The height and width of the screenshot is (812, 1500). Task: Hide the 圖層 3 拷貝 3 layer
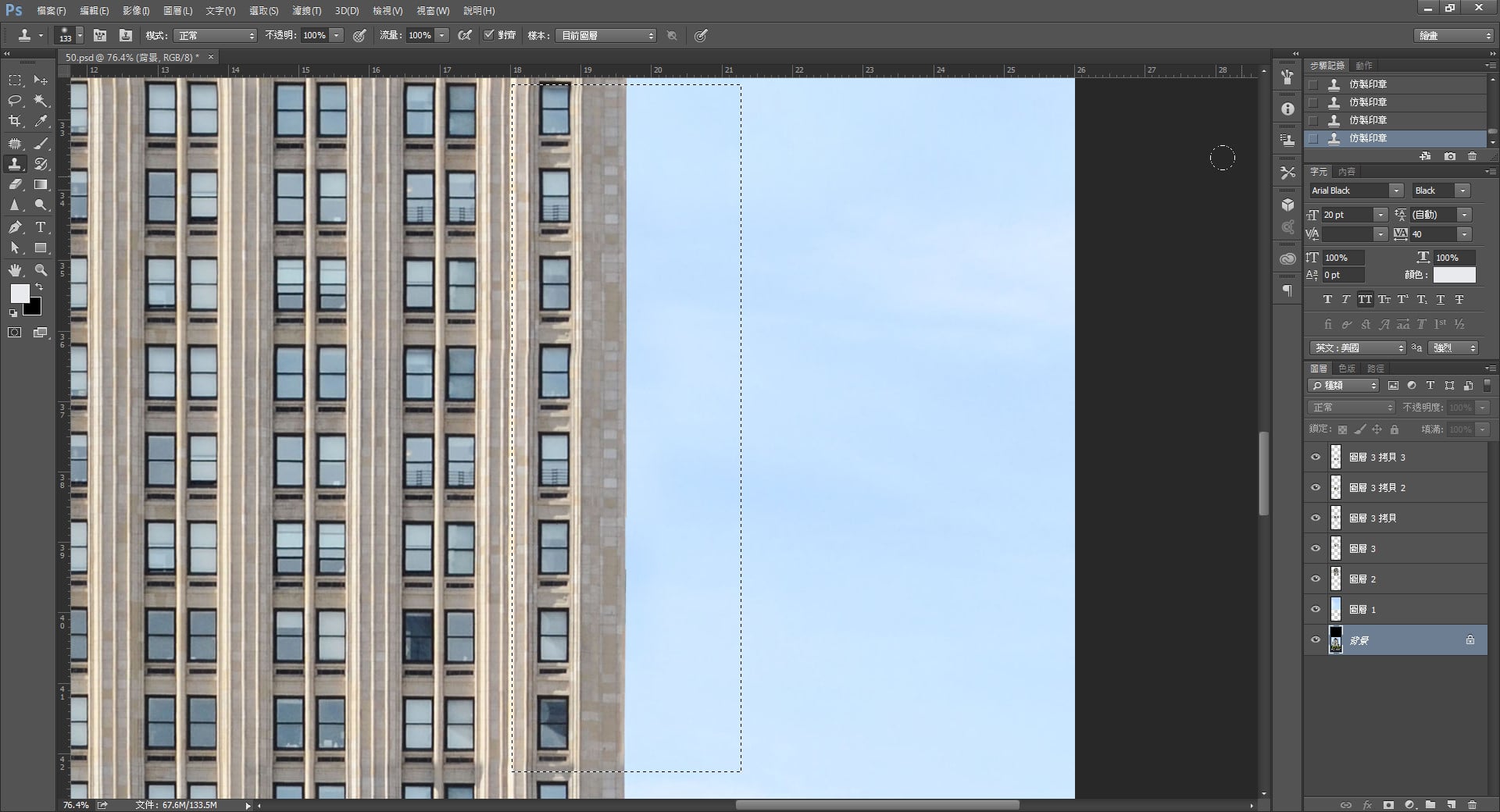click(x=1316, y=458)
